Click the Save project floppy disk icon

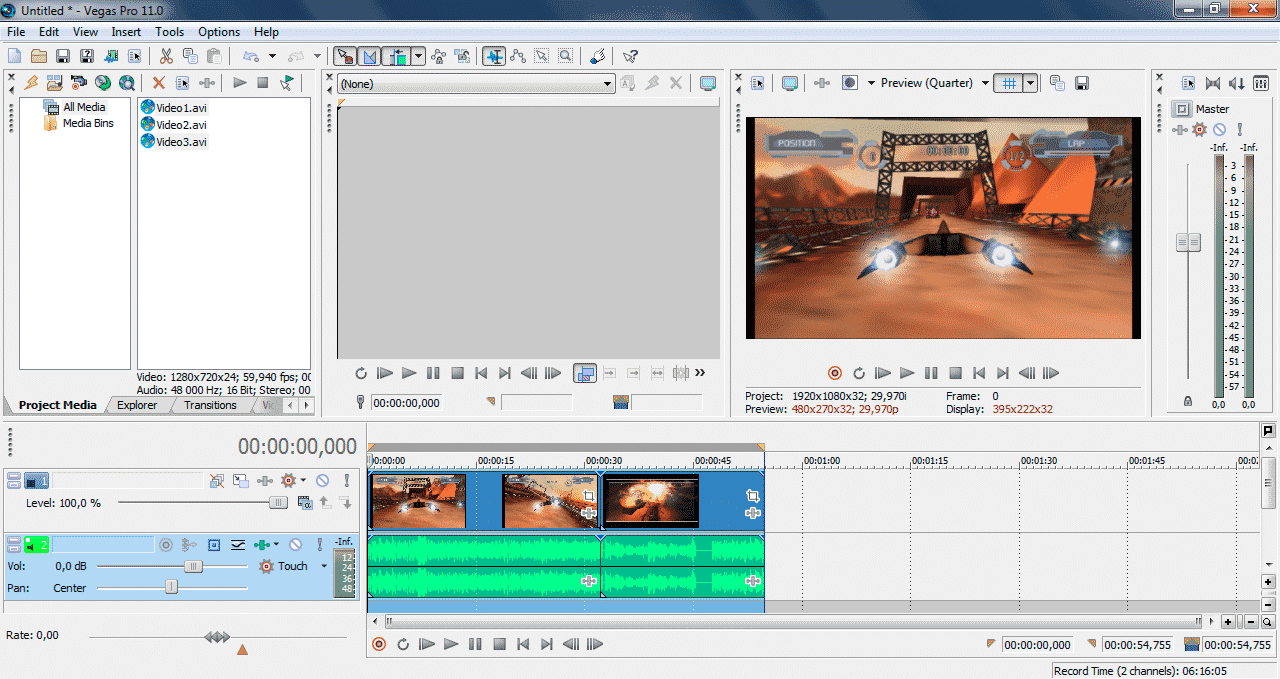tap(62, 57)
